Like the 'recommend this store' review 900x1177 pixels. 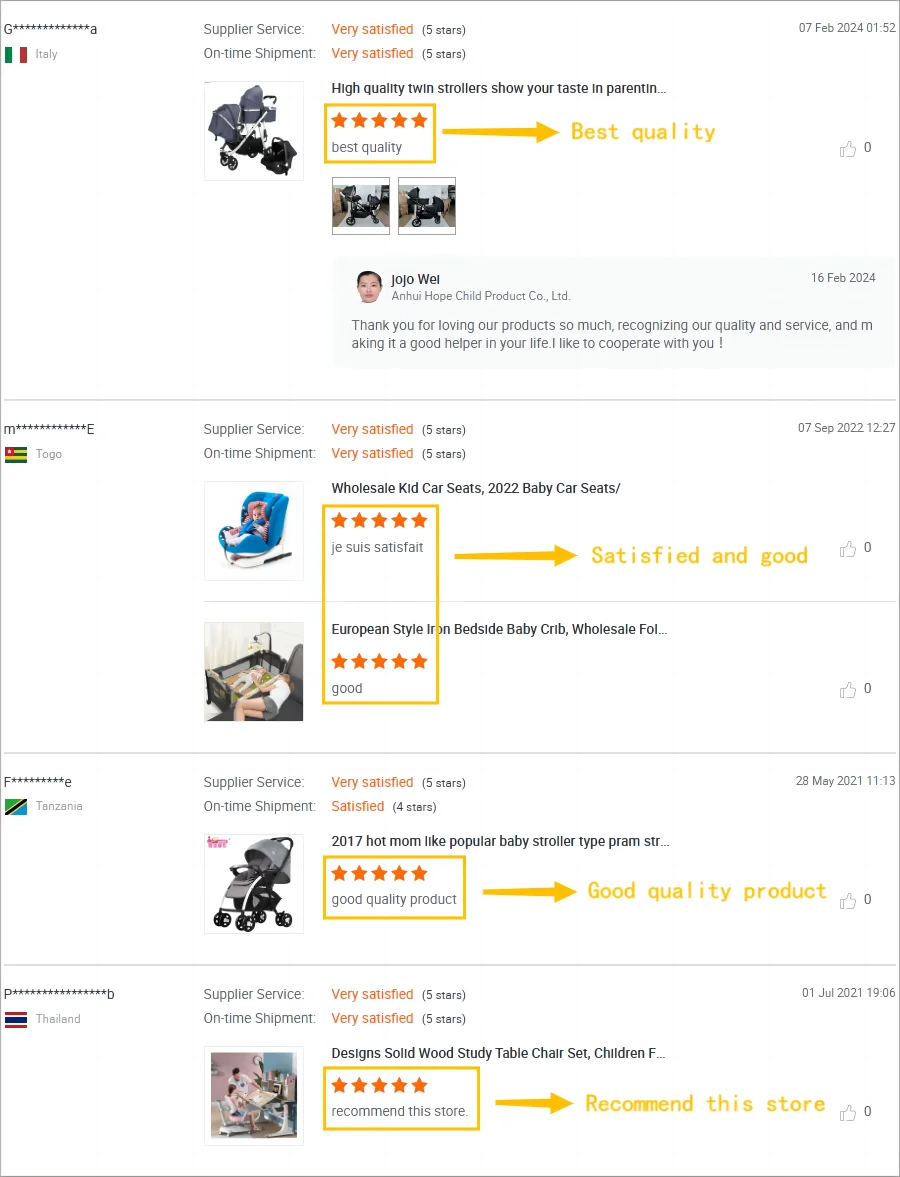847,1112
